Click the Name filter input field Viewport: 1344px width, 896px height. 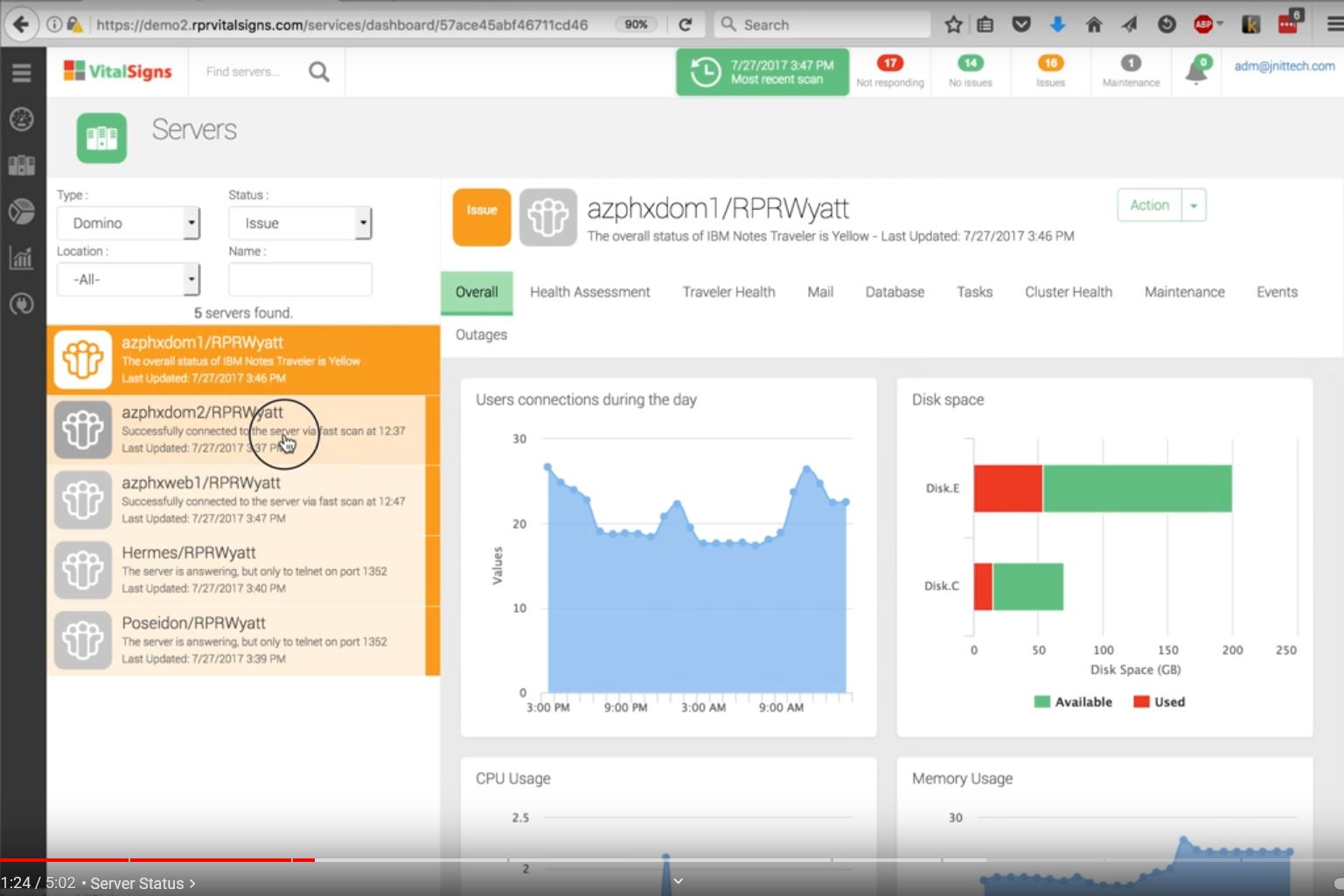(x=300, y=280)
